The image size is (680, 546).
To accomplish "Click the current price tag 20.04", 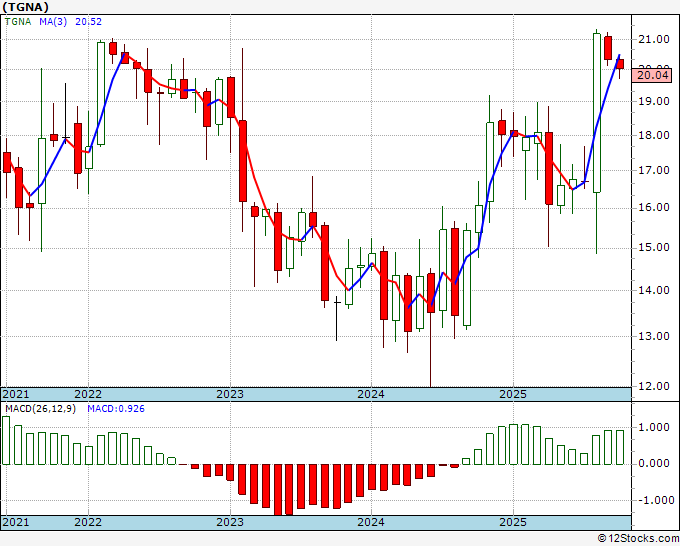I will pyautogui.click(x=653, y=75).
